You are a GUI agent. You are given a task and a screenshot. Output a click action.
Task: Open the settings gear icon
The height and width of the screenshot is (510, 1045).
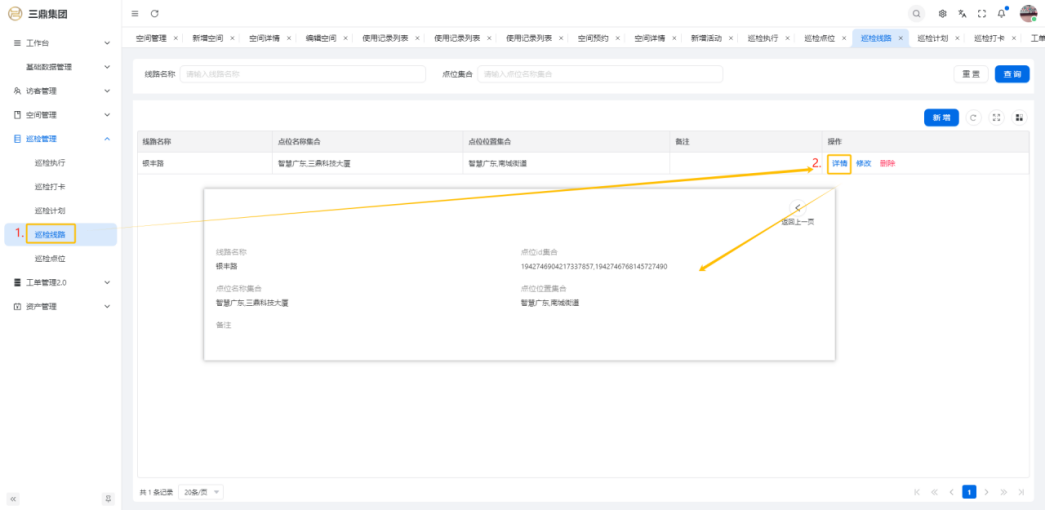943,13
